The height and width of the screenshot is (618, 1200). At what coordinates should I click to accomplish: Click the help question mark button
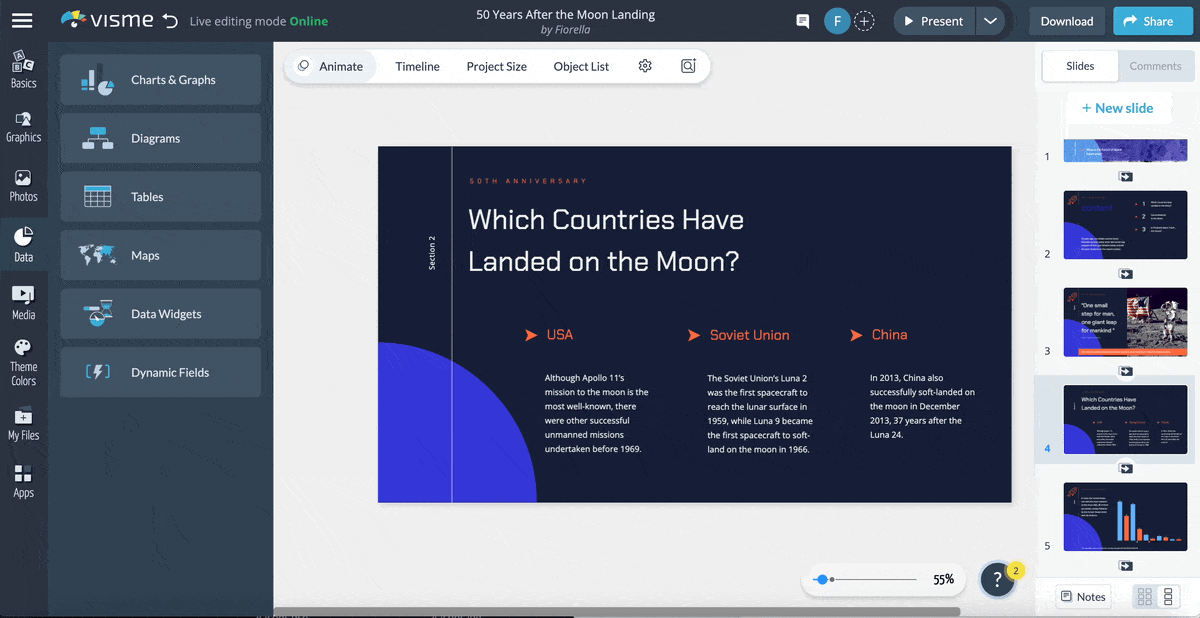pyautogui.click(x=997, y=580)
